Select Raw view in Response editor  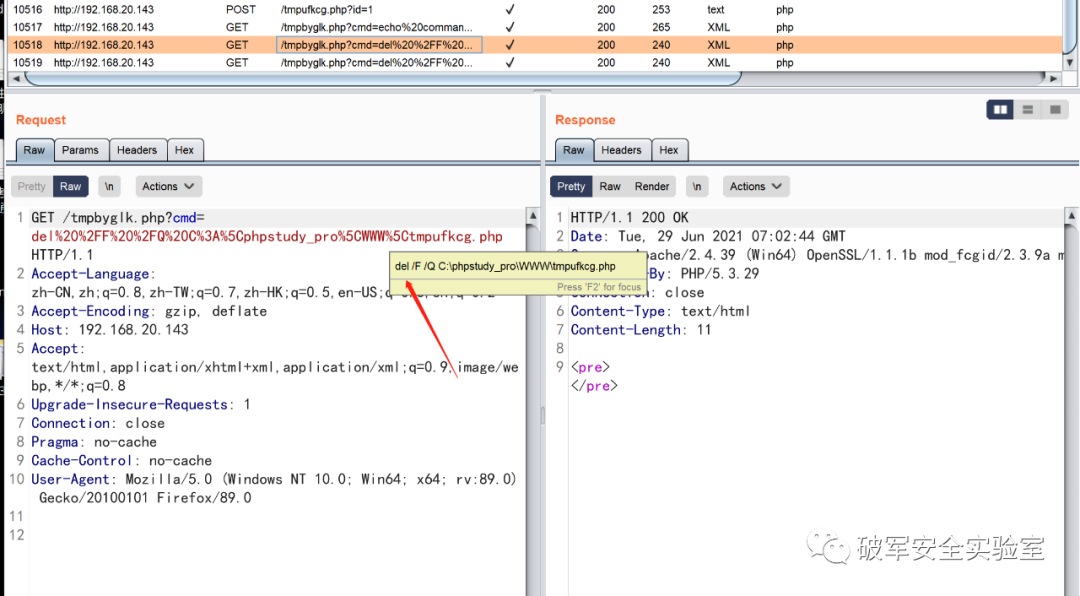pyautogui.click(x=610, y=186)
